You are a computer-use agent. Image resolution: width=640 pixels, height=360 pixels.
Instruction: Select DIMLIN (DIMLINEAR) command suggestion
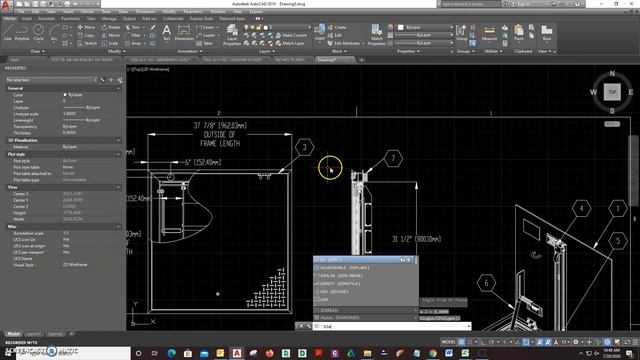click(365, 276)
